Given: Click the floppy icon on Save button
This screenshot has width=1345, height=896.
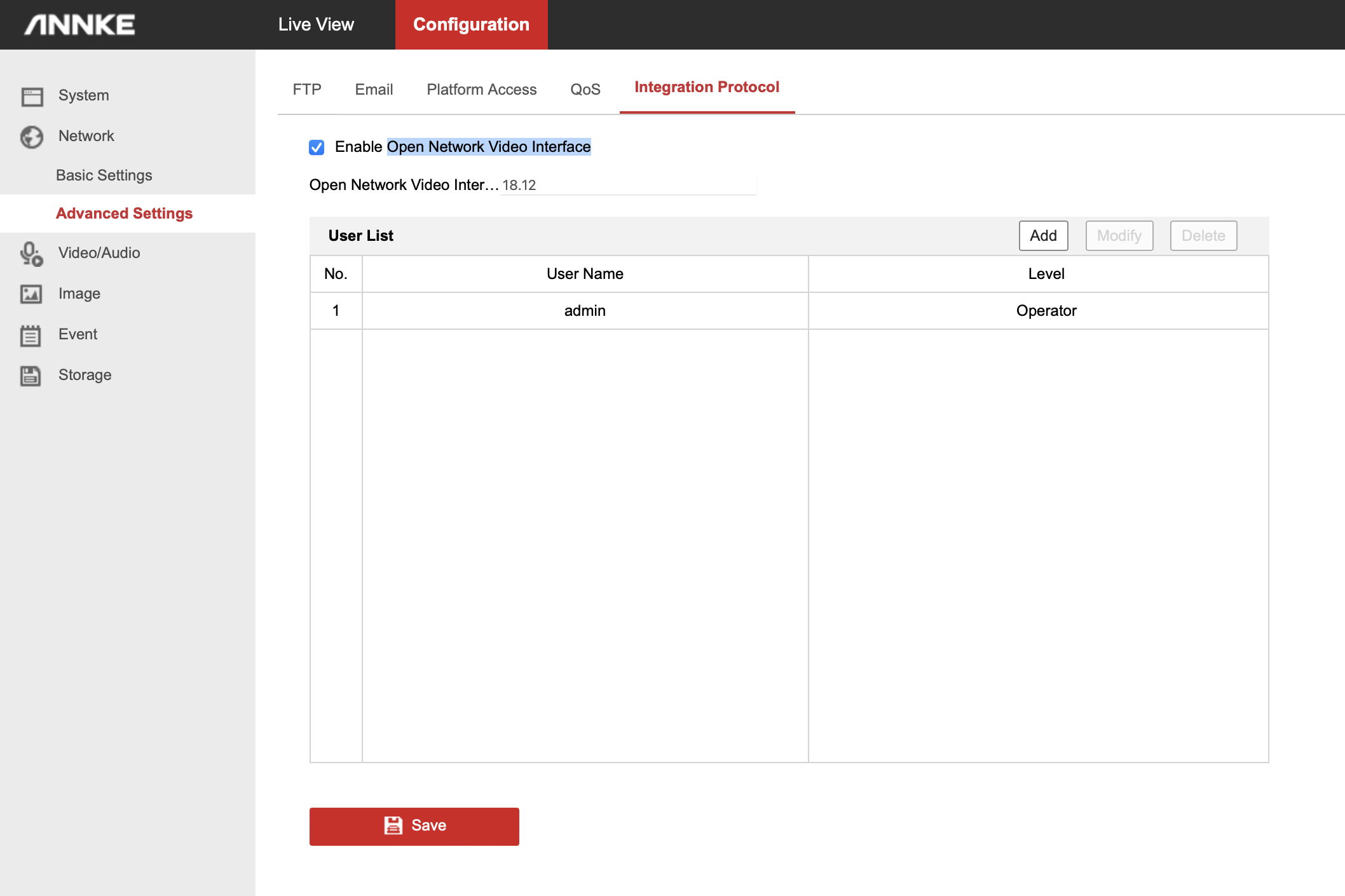Looking at the screenshot, I should pyautogui.click(x=393, y=825).
